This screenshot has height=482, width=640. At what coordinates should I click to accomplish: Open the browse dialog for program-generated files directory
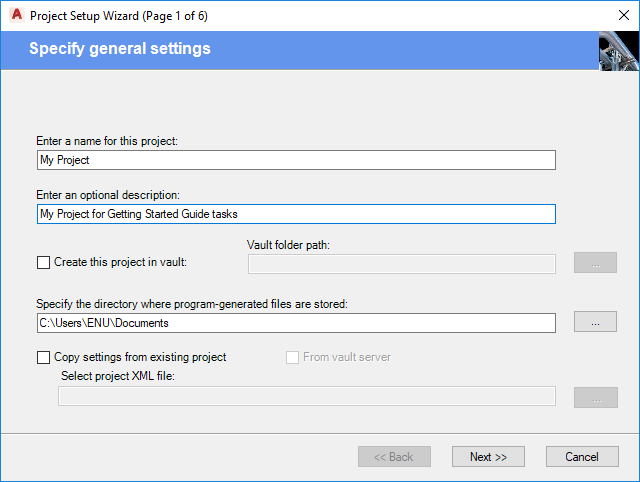point(595,322)
